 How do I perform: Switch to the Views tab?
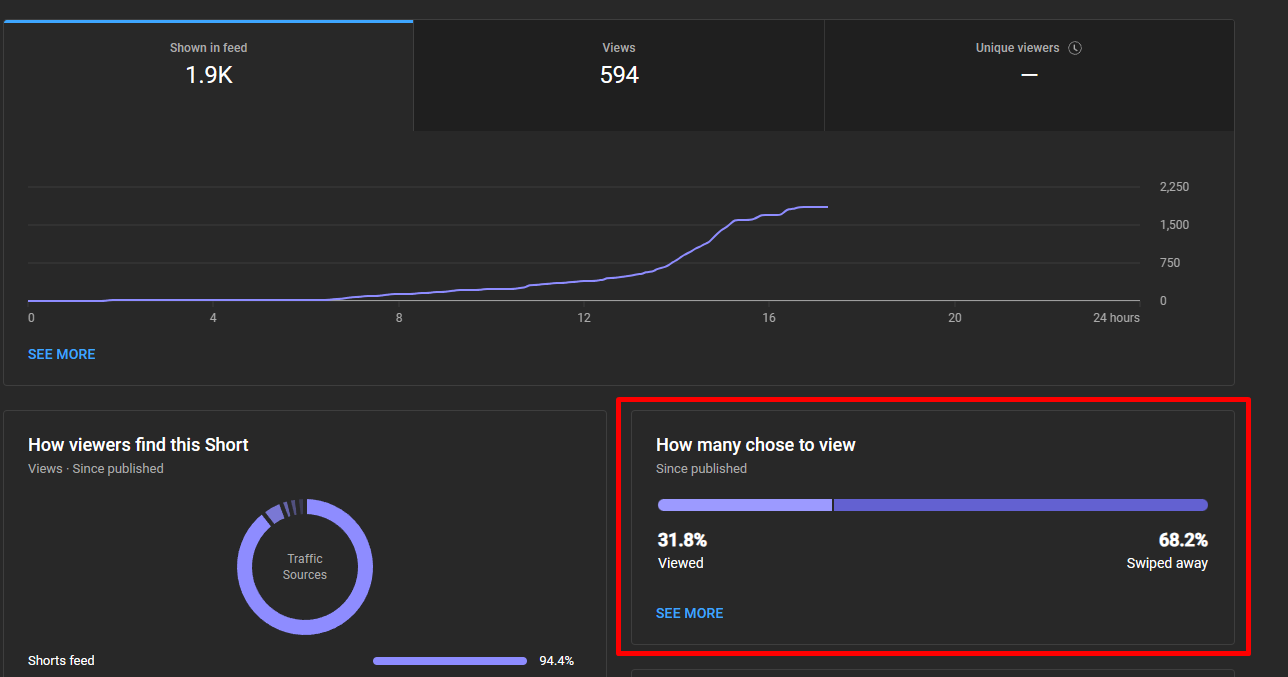click(619, 75)
